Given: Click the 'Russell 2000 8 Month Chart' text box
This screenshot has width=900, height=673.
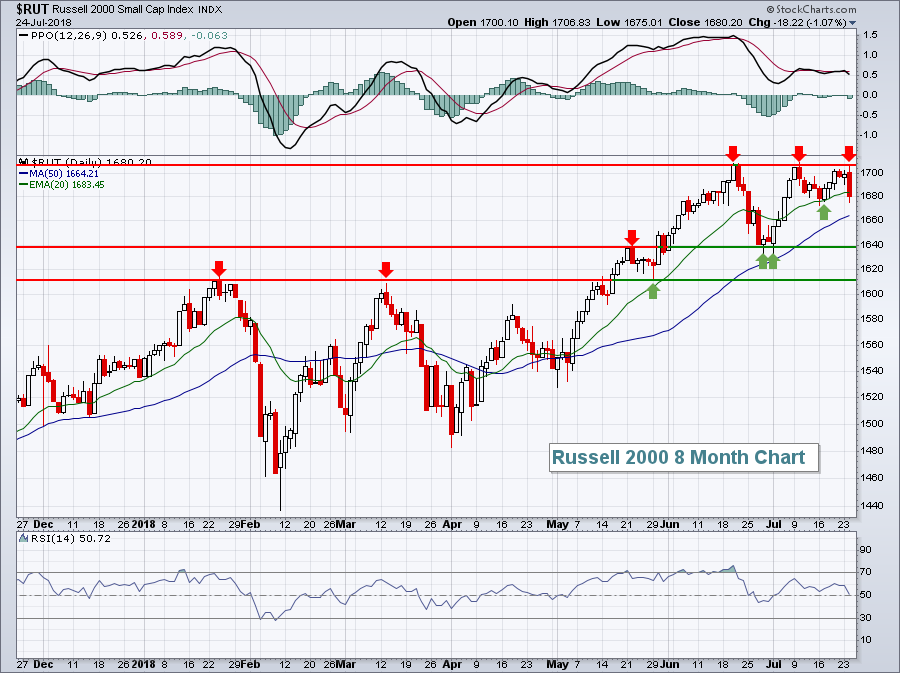Looking at the screenshot, I should click(683, 457).
